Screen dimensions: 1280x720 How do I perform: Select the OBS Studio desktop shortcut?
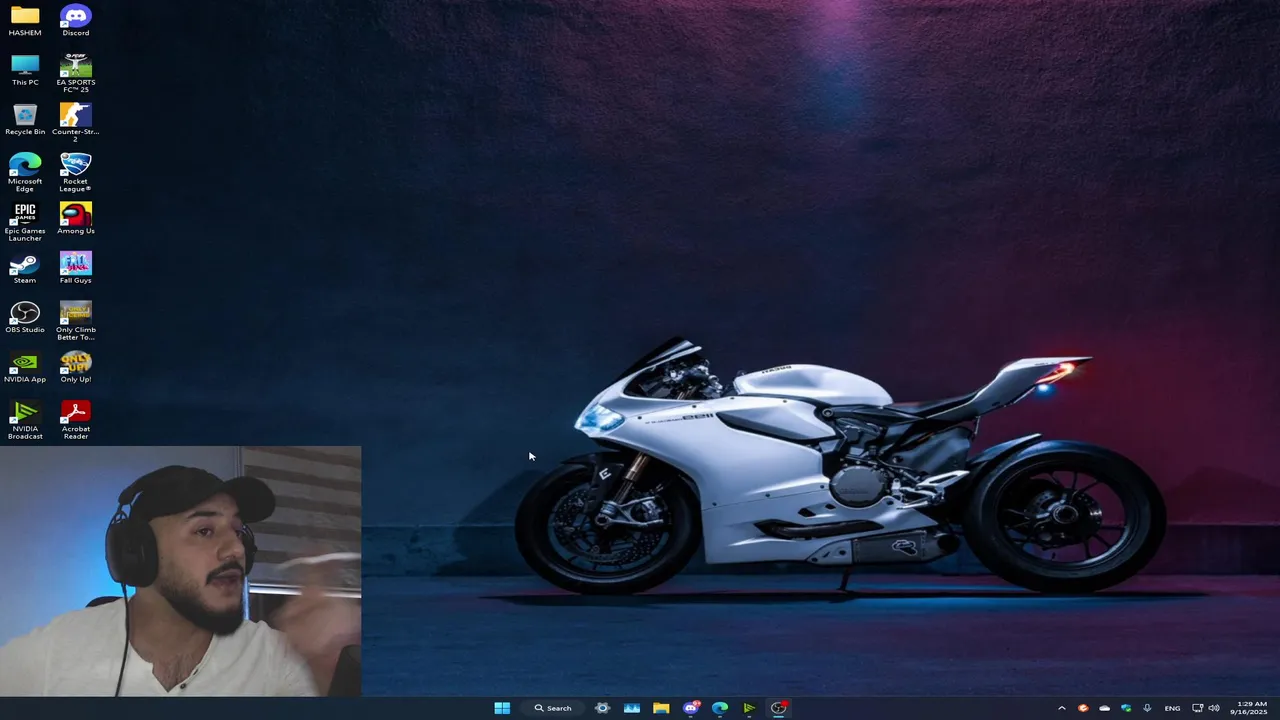pos(25,317)
